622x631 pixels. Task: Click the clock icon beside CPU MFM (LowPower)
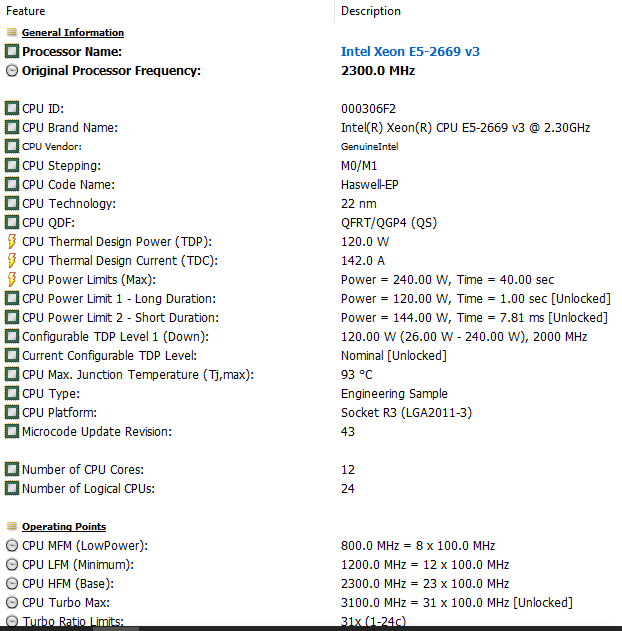[12, 545]
